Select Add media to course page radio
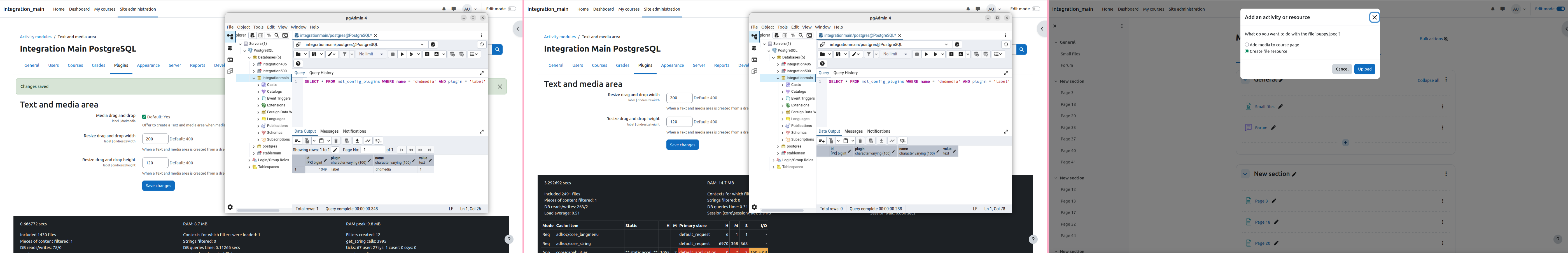 click(x=1247, y=44)
